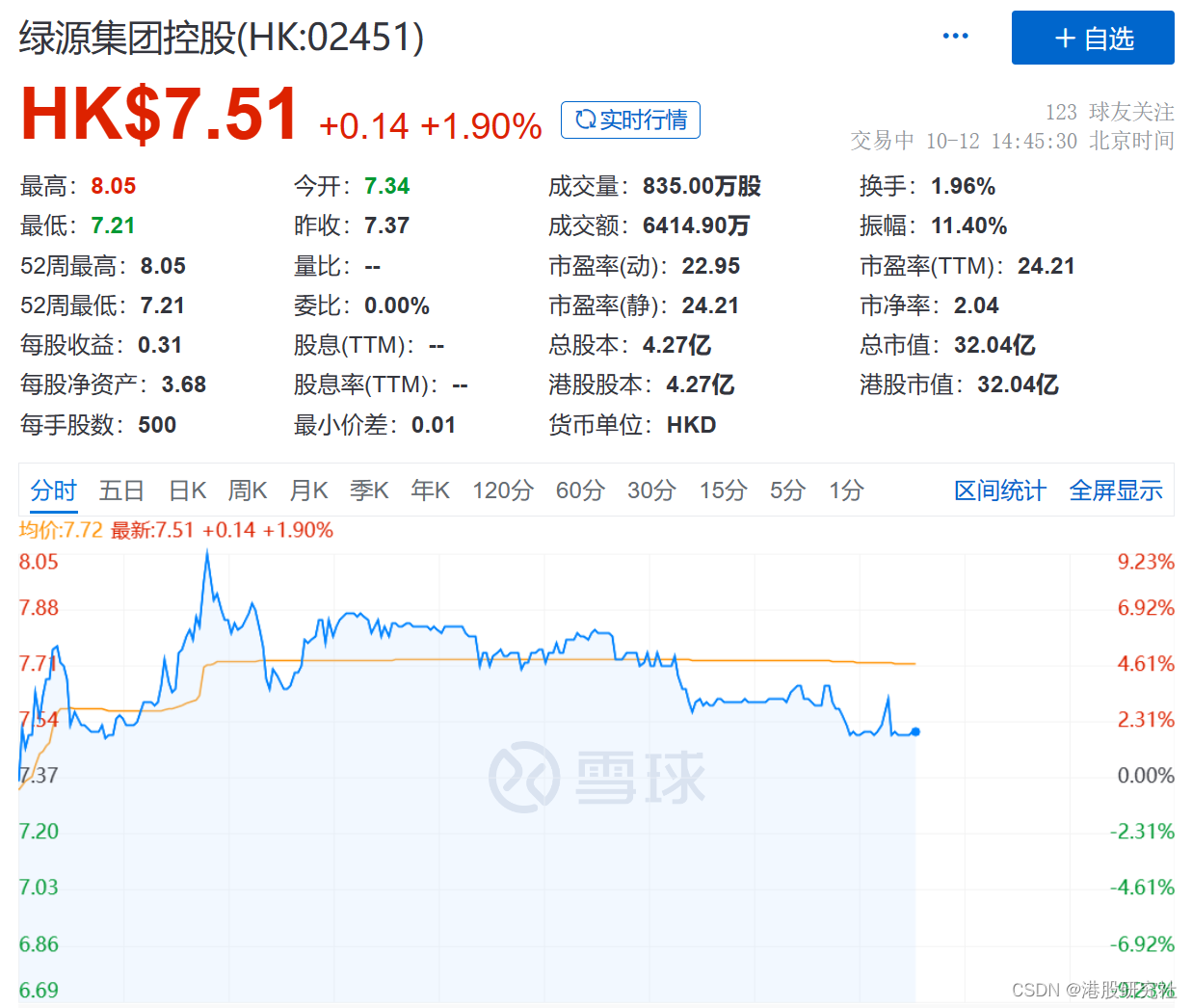Open the three-dot more options menu
This screenshot has width=1192, height=1008.
(955, 36)
